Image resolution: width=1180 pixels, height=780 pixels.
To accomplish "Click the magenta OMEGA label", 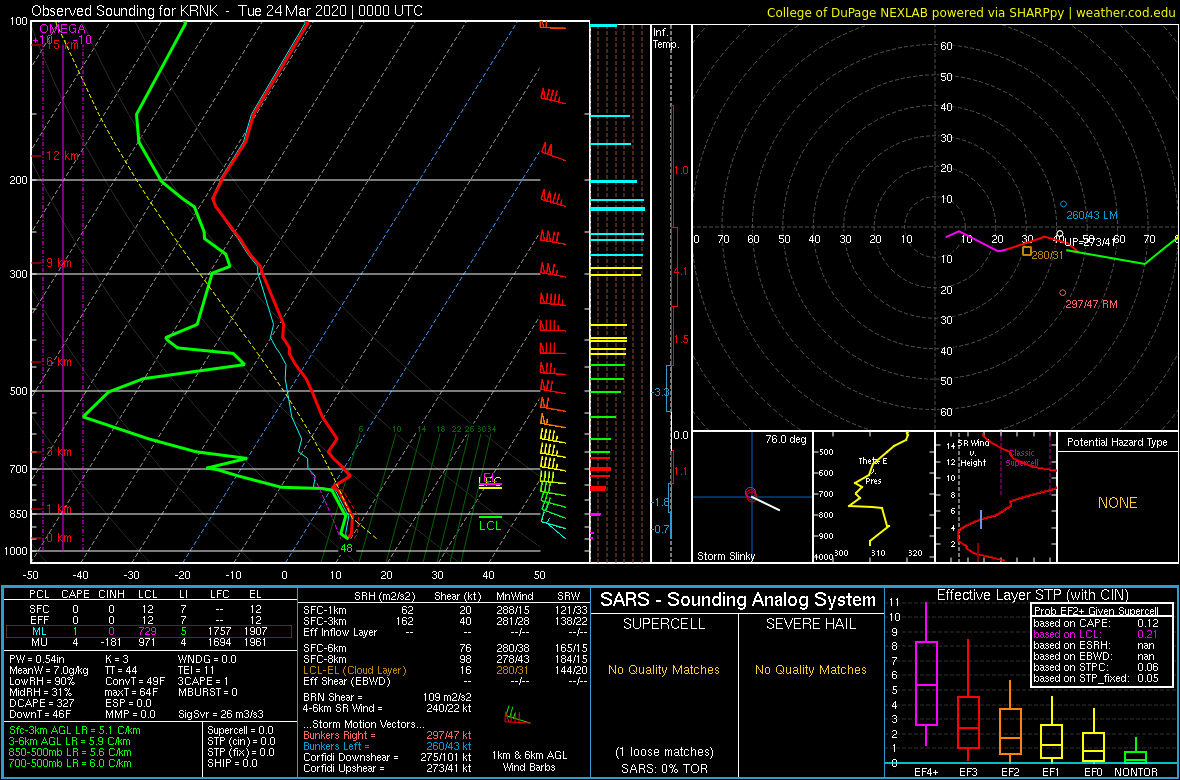I will coord(62,29).
